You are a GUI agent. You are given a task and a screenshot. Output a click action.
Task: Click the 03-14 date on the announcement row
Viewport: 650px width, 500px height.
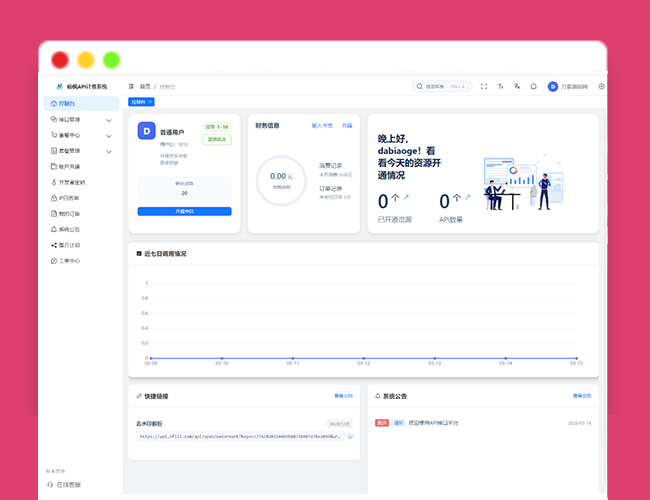click(x=580, y=423)
